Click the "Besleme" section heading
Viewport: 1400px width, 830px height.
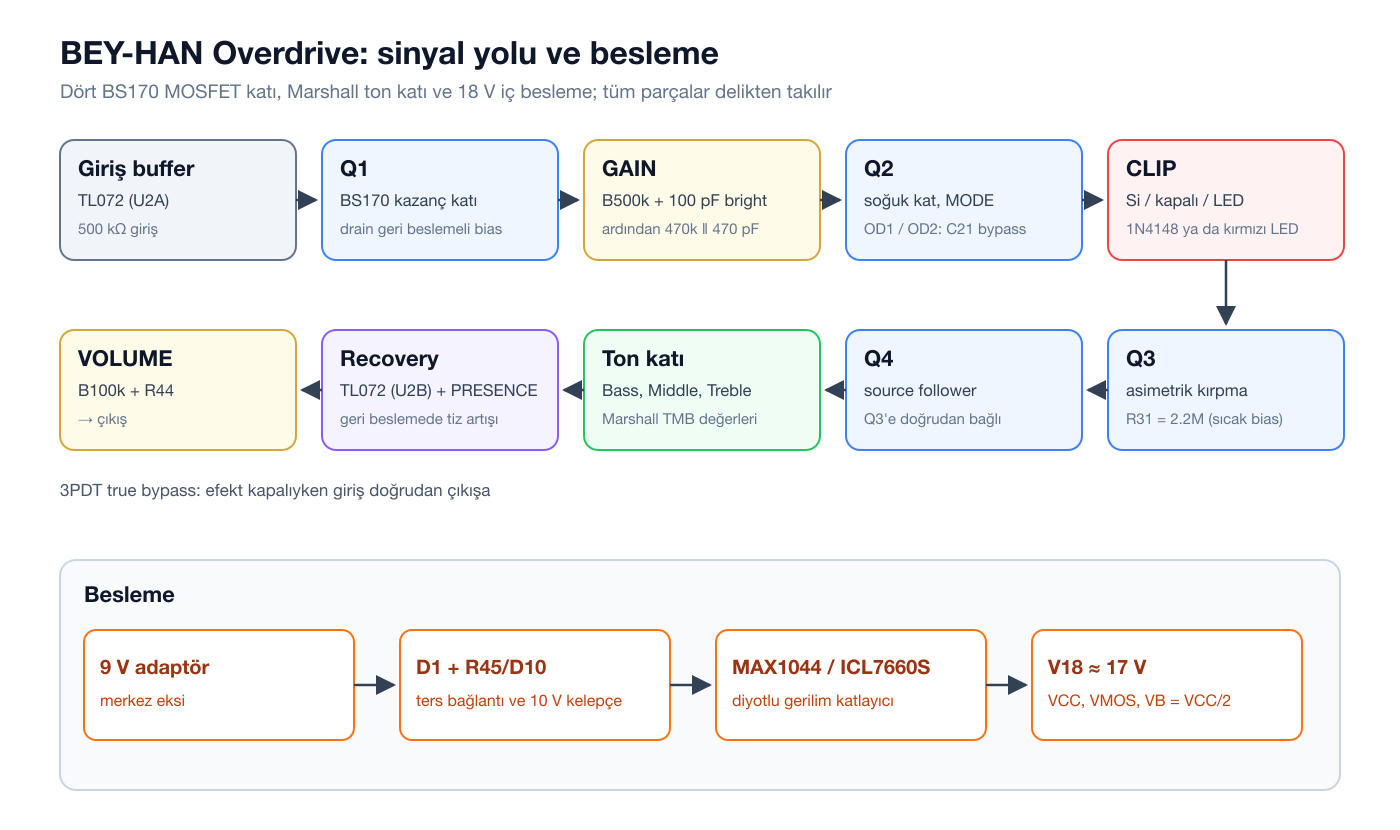[x=129, y=595]
